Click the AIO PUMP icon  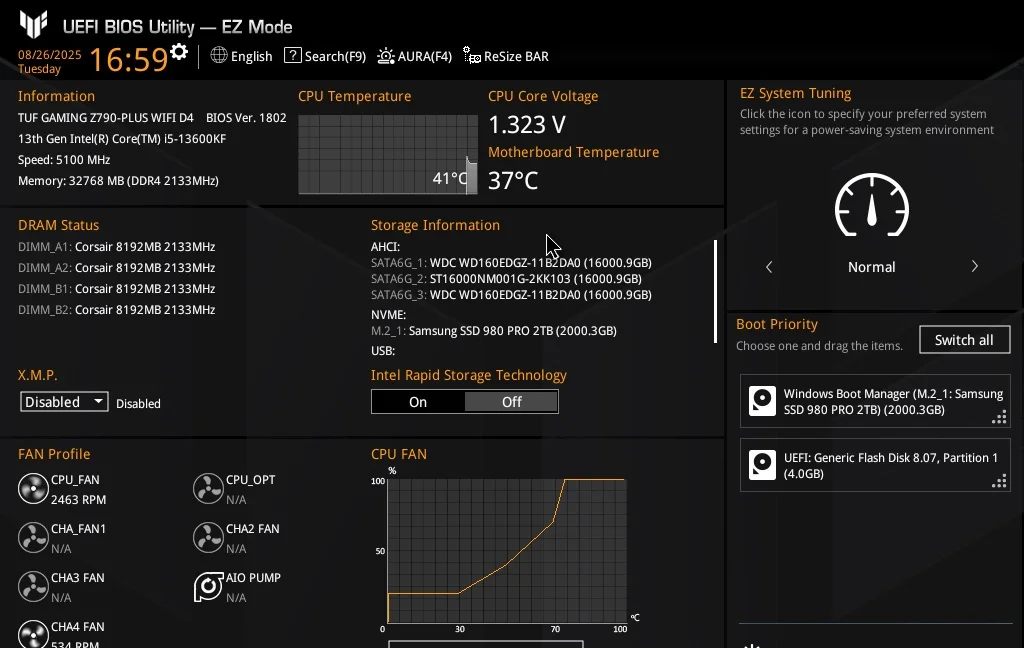click(x=208, y=587)
